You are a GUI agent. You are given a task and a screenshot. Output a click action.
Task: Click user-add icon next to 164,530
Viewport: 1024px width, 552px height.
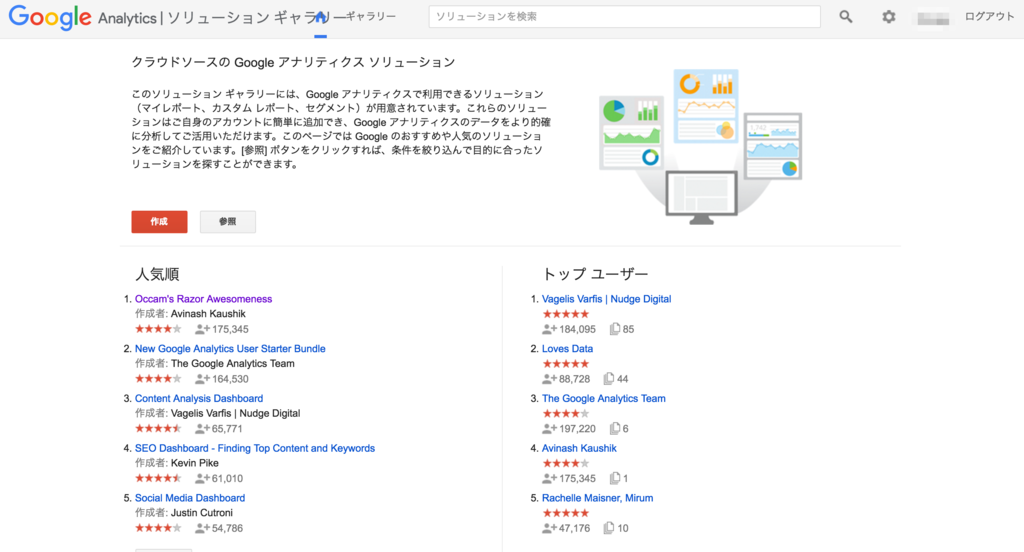click(202, 378)
